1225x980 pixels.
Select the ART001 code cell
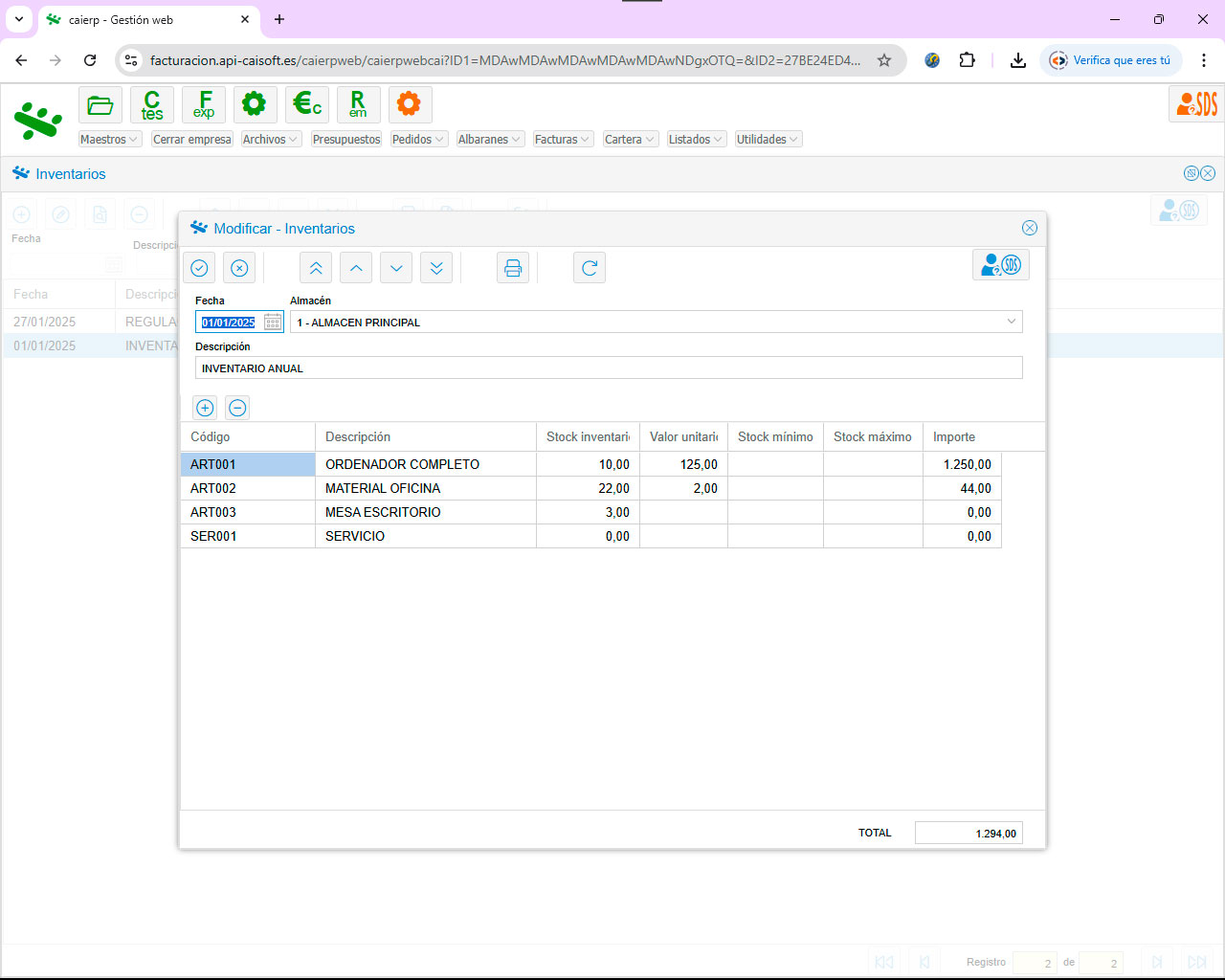pyautogui.click(x=248, y=464)
